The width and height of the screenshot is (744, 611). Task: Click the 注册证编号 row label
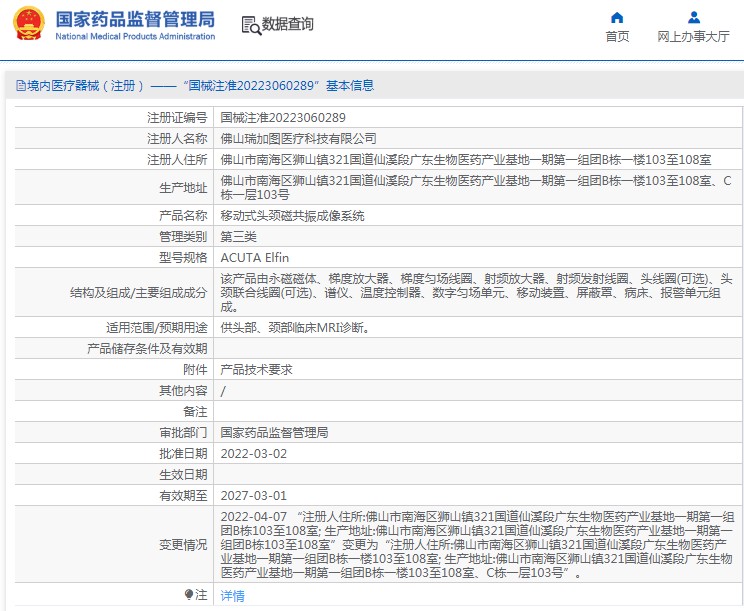coord(177,118)
